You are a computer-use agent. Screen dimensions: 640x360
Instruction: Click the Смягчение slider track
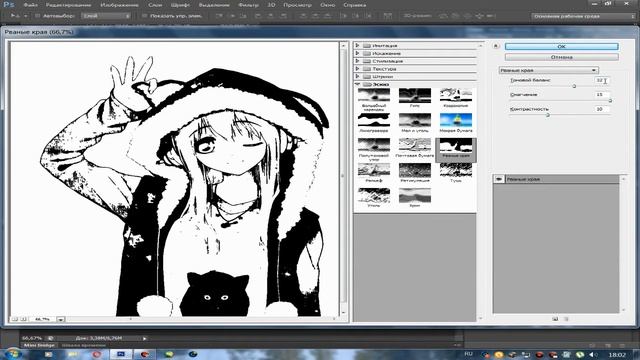560,100
